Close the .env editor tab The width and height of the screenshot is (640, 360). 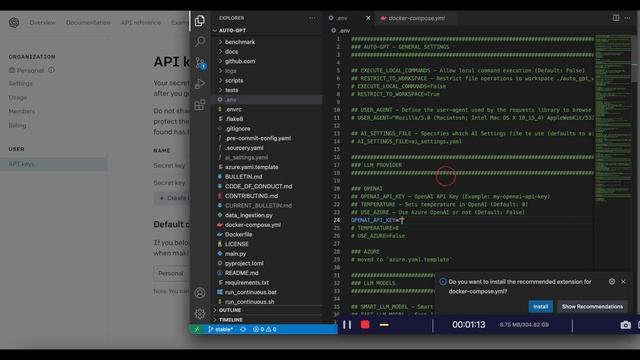coord(368,18)
